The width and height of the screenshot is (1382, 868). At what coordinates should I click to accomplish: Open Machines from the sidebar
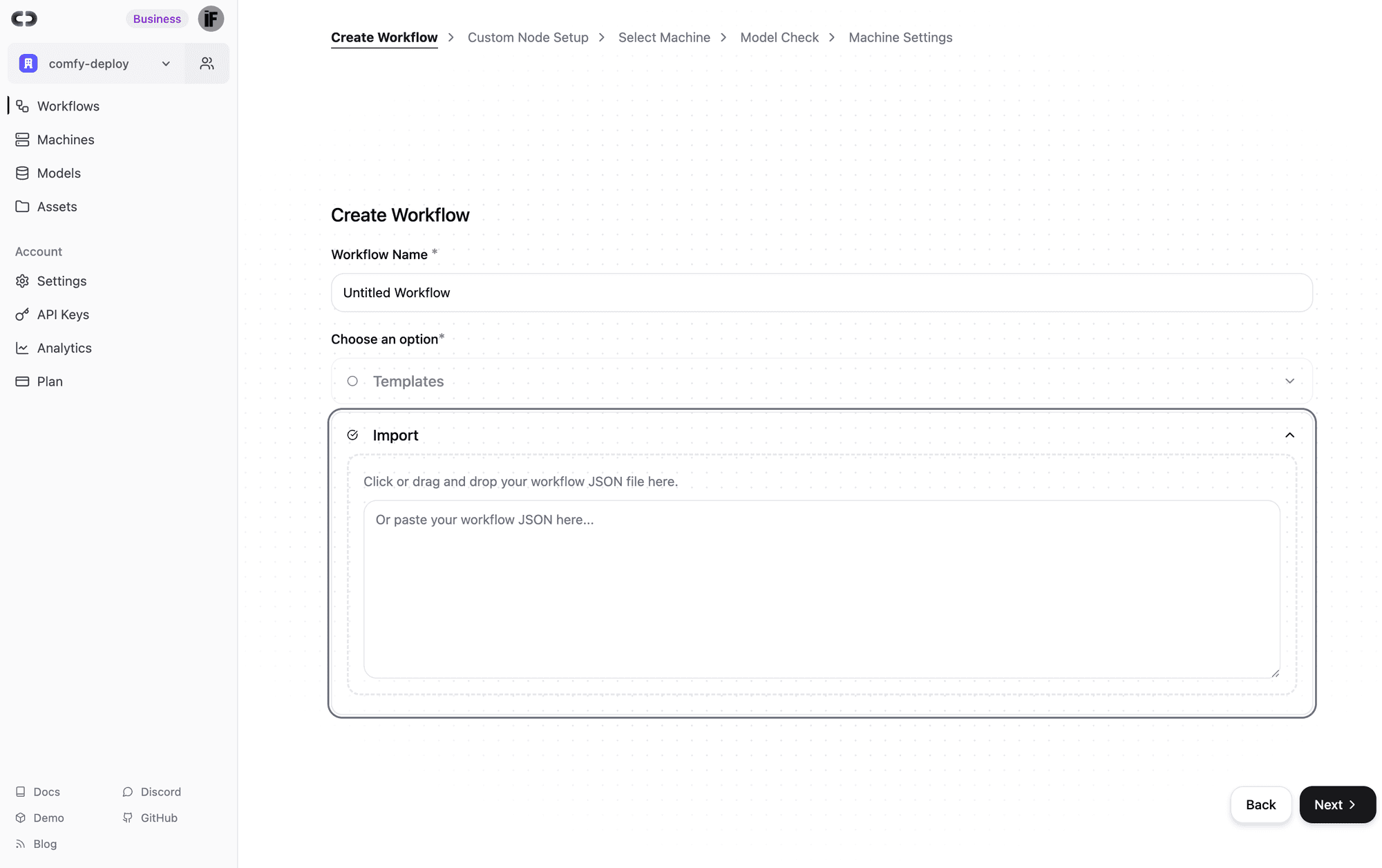tap(65, 140)
